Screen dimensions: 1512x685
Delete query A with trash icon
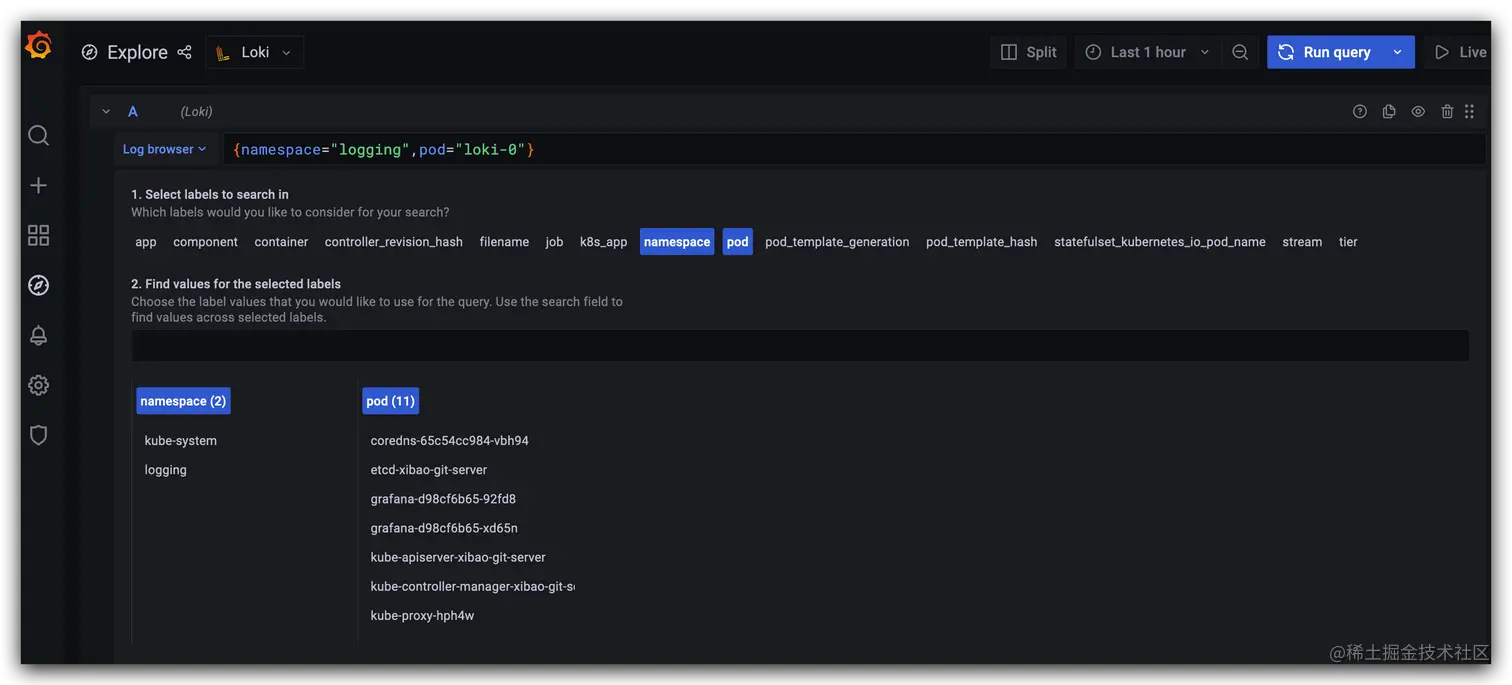pos(1447,112)
